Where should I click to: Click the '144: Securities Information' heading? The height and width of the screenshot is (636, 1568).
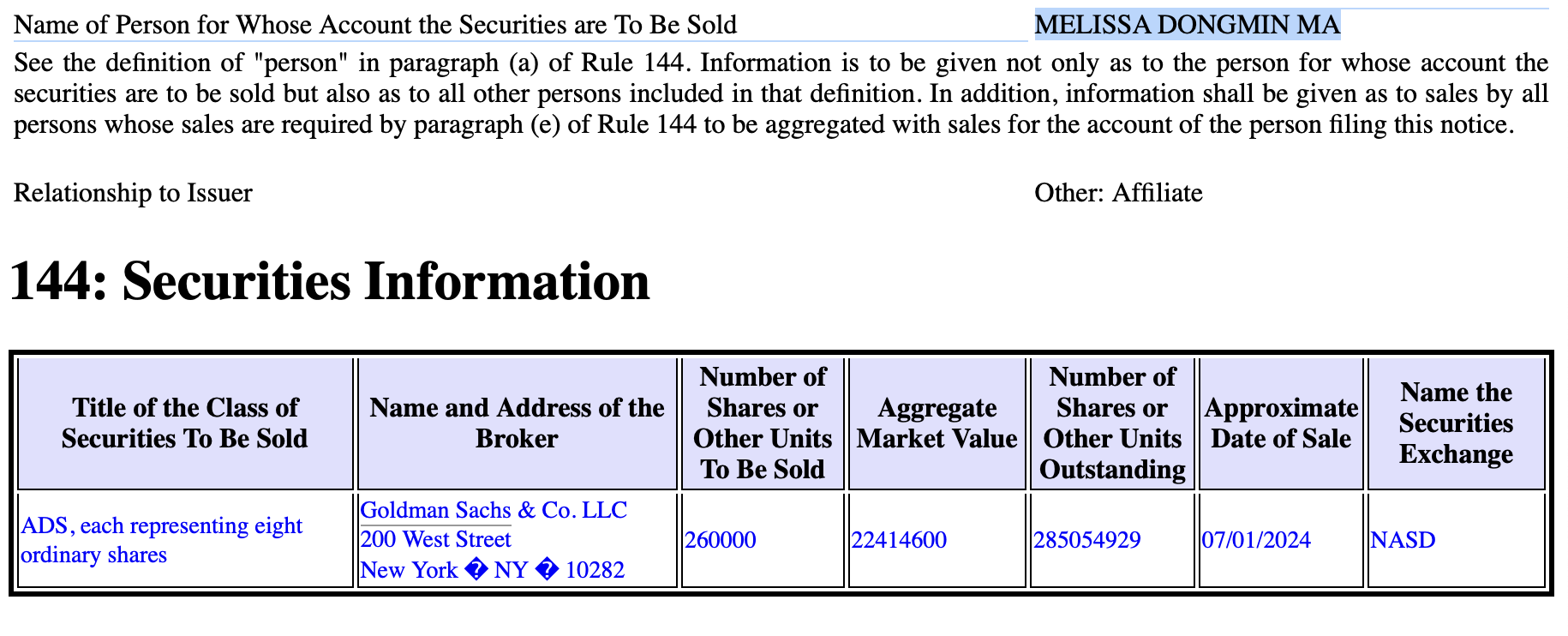(330, 281)
